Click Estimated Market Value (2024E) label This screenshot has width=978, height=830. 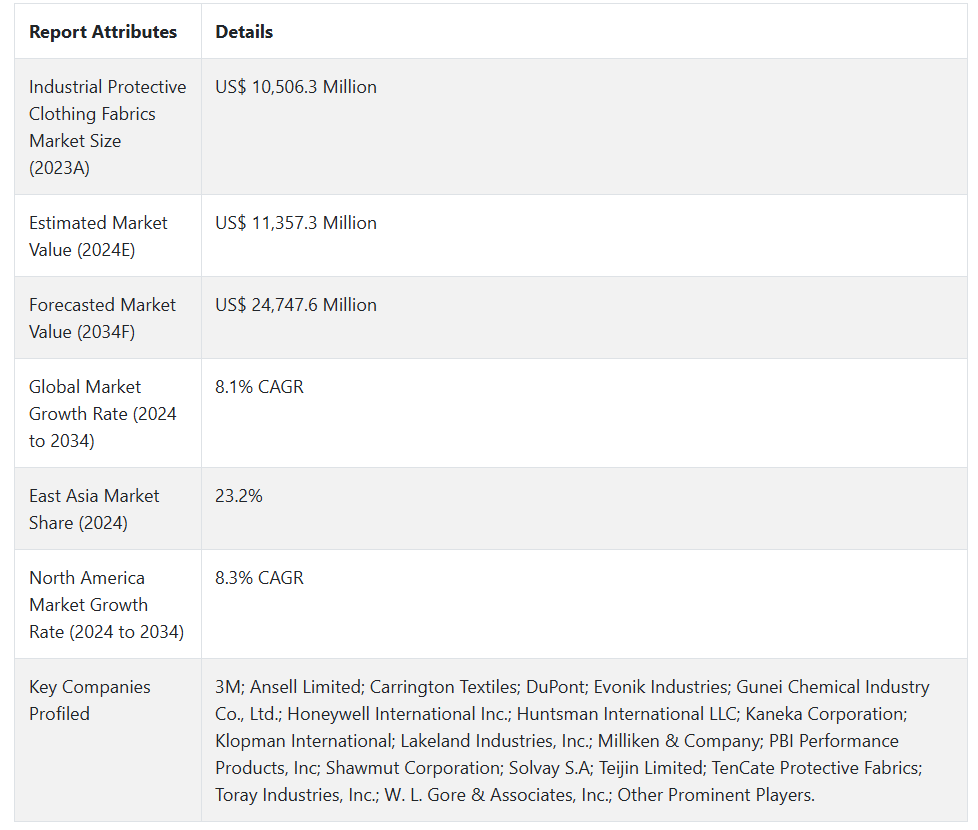click(98, 236)
